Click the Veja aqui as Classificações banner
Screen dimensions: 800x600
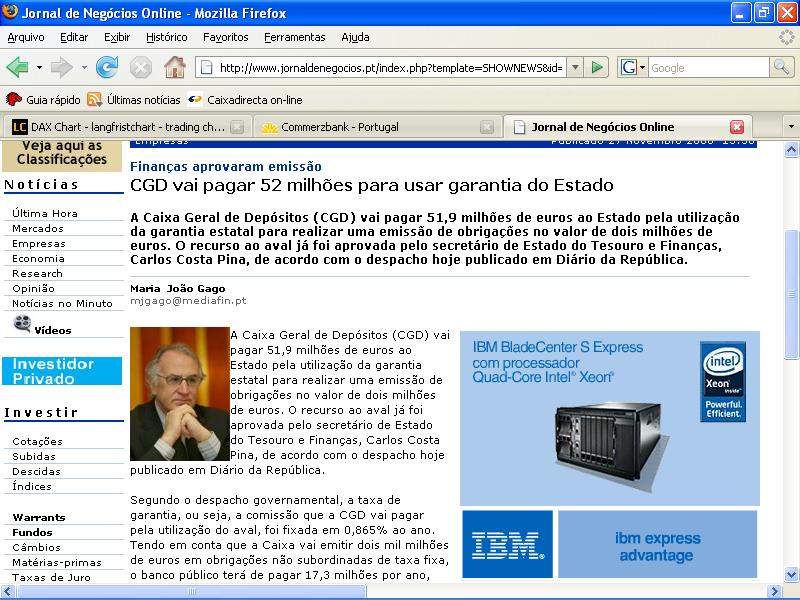pos(62,155)
